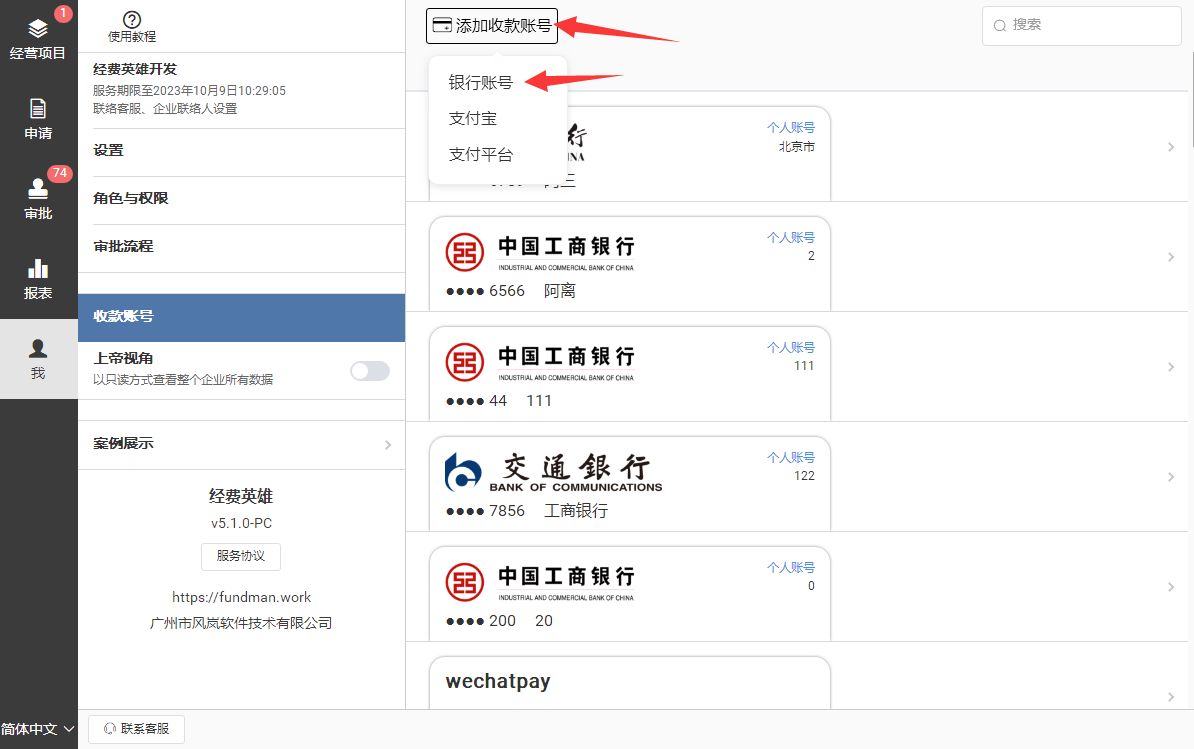This screenshot has width=1194, height=749.
Task: Open the https://fundman.work link
Action: (241, 597)
